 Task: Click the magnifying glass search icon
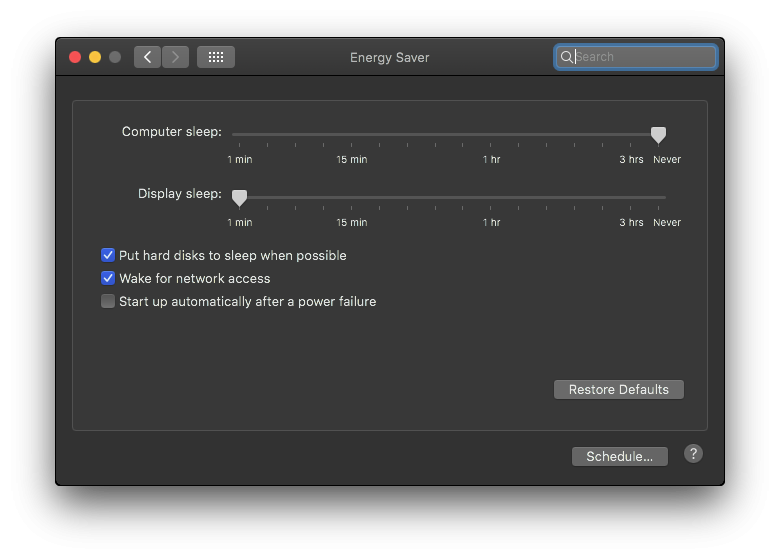566,57
